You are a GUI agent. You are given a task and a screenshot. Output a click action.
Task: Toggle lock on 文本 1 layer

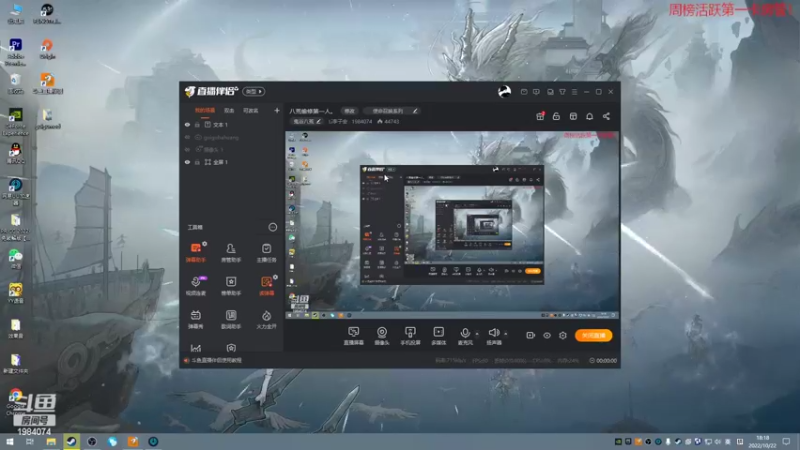point(197,124)
